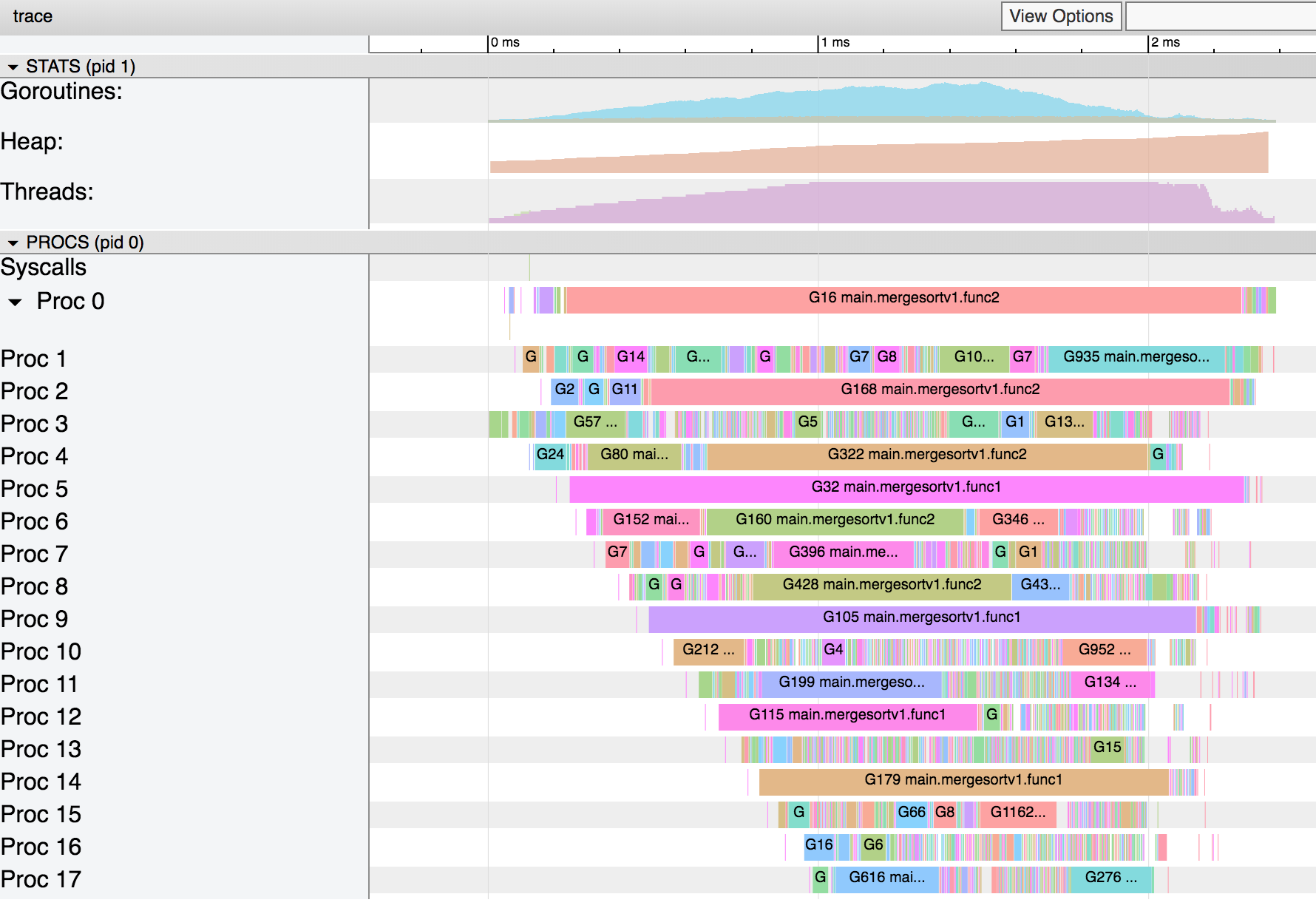1316x911 pixels.
Task: Select the G24 slice on Proc 4
Action: point(550,456)
